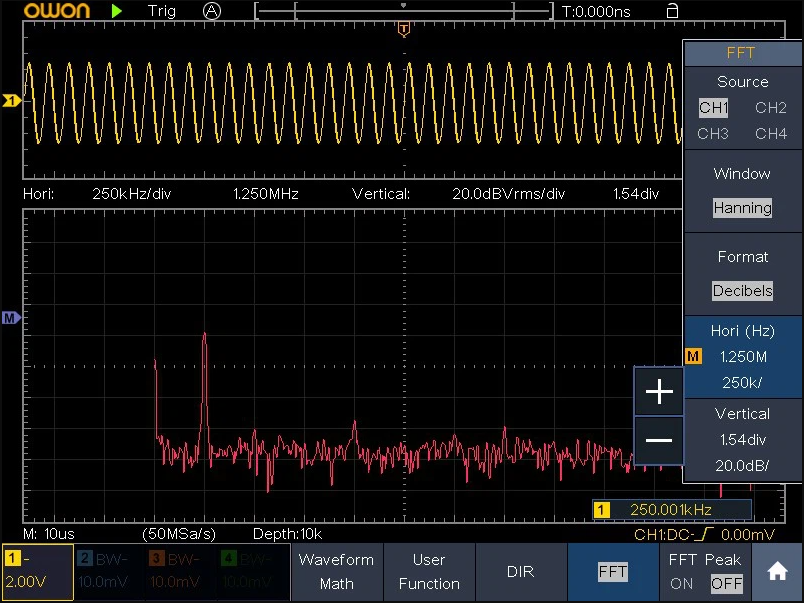This screenshot has width=804, height=603.
Task: Select CH1 as FFT source
Action: (713, 108)
